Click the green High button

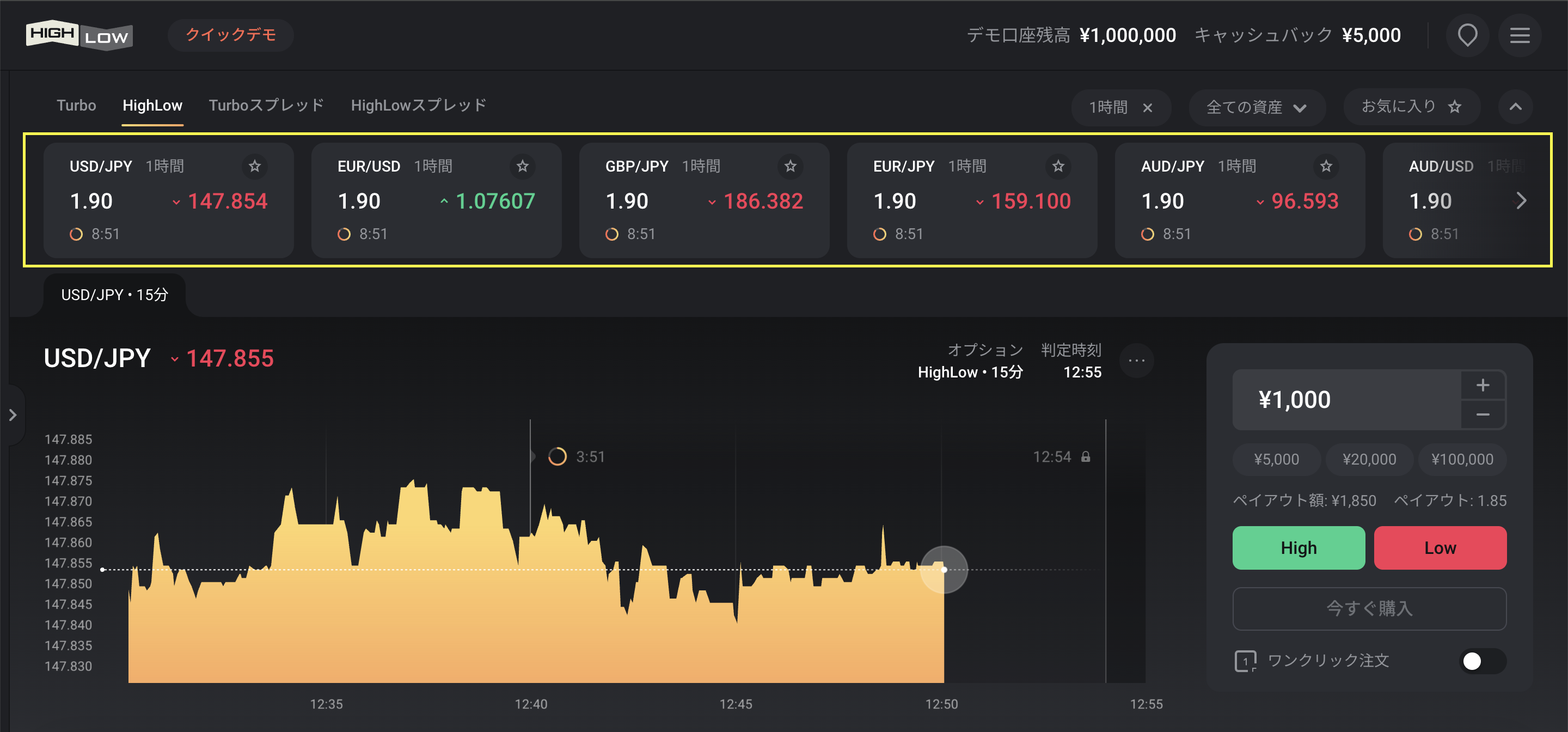pyautogui.click(x=1298, y=547)
